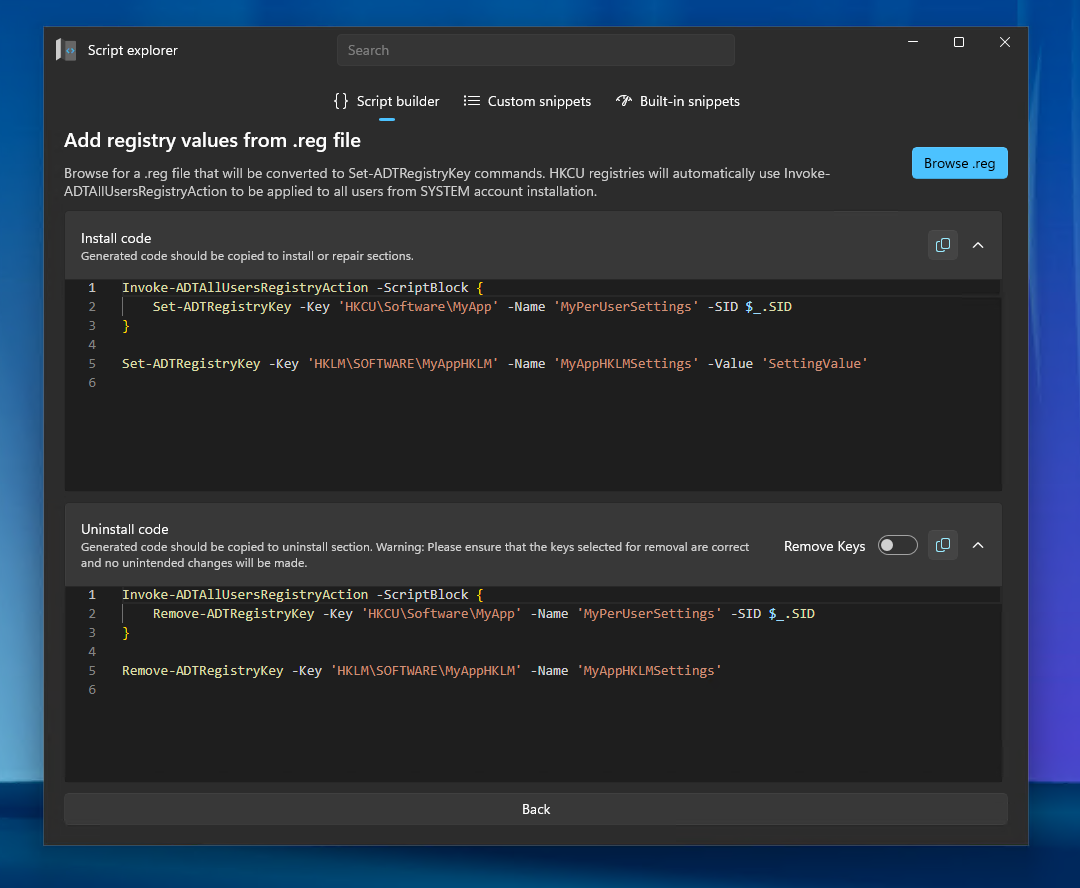Click the icon beside Built-in snippets
Screen dimensions: 1080x888
tap(624, 101)
